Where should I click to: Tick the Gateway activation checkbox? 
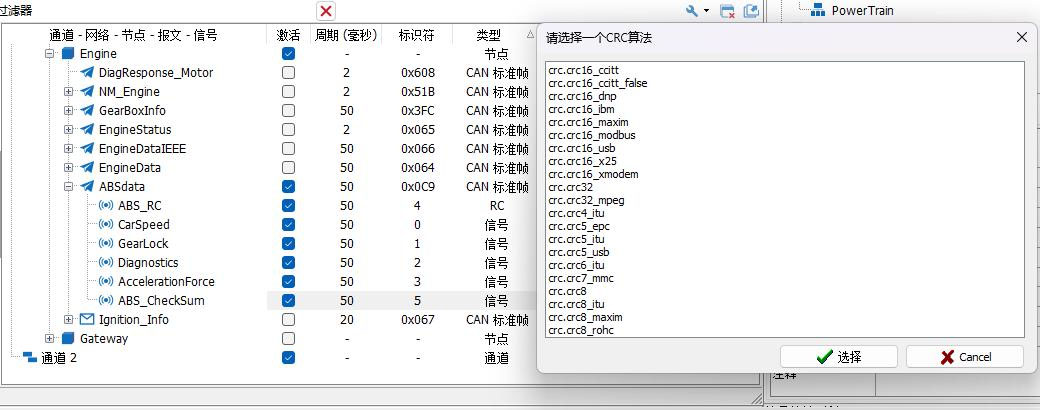tap(289, 338)
